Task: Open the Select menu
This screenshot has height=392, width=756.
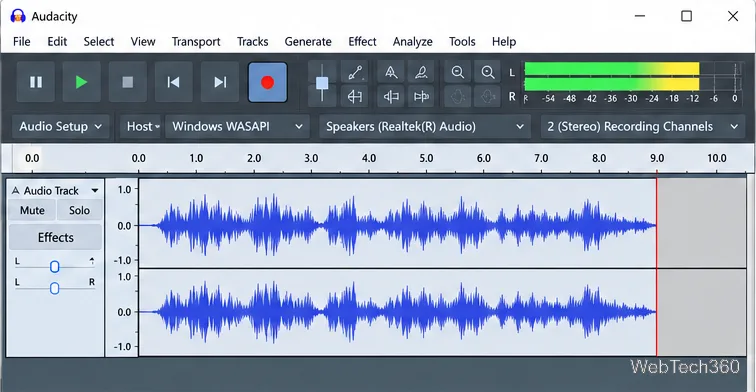Action: tap(99, 42)
